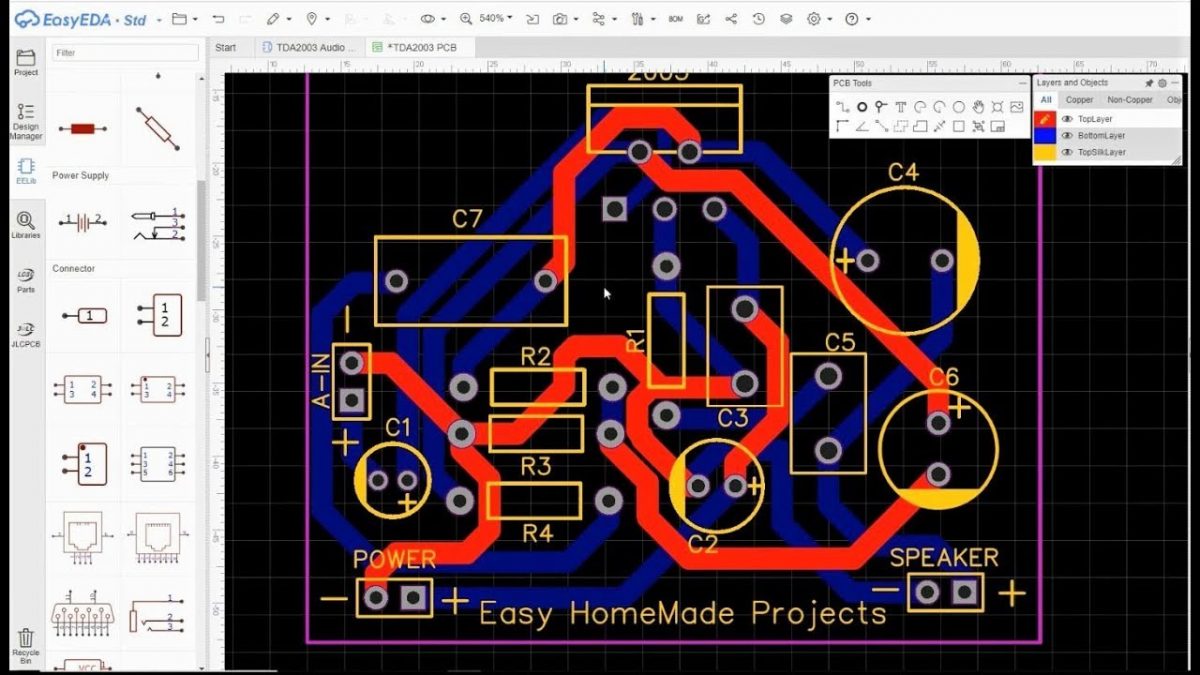
Task: Select the Via tool in PCB Tools
Action: (x=881, y=107)
